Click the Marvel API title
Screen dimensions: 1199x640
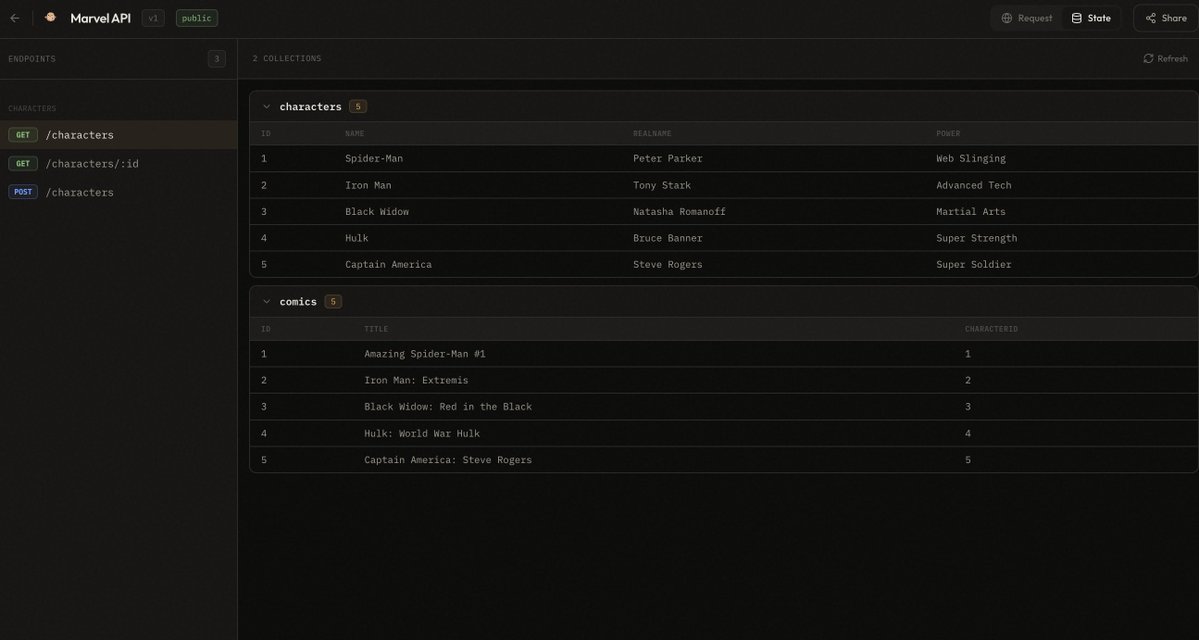(100, 18)
